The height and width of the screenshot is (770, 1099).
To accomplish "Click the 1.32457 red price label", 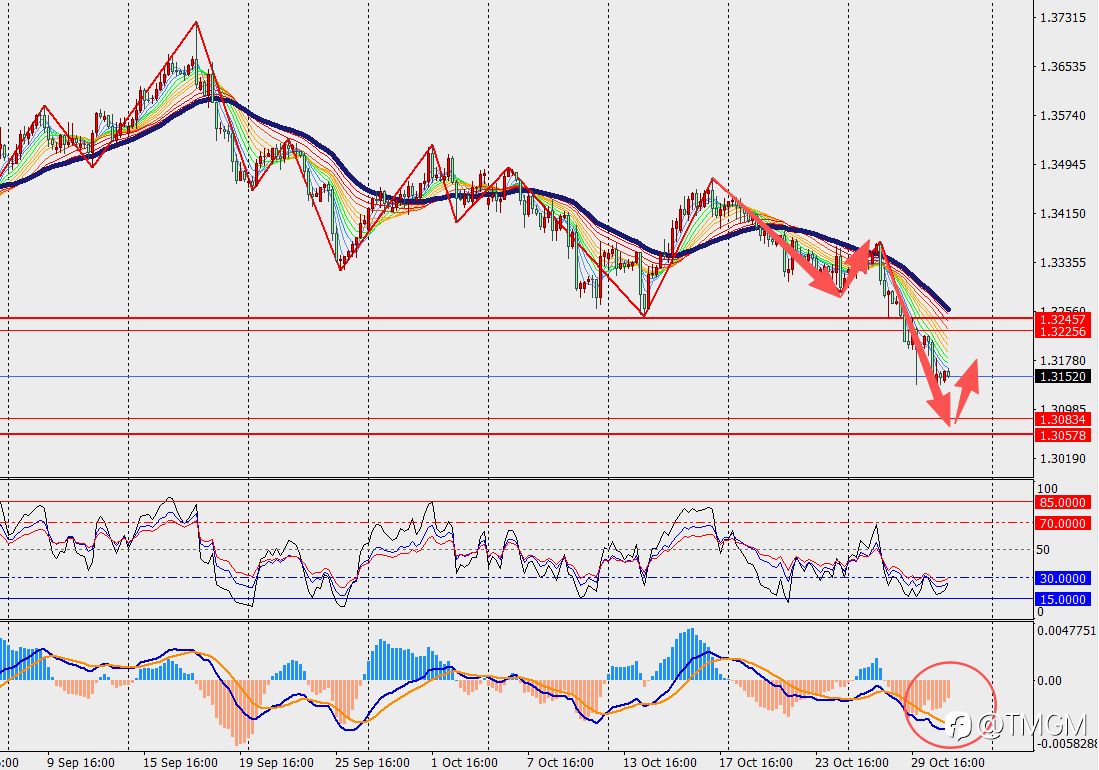I will point(1063,319).
